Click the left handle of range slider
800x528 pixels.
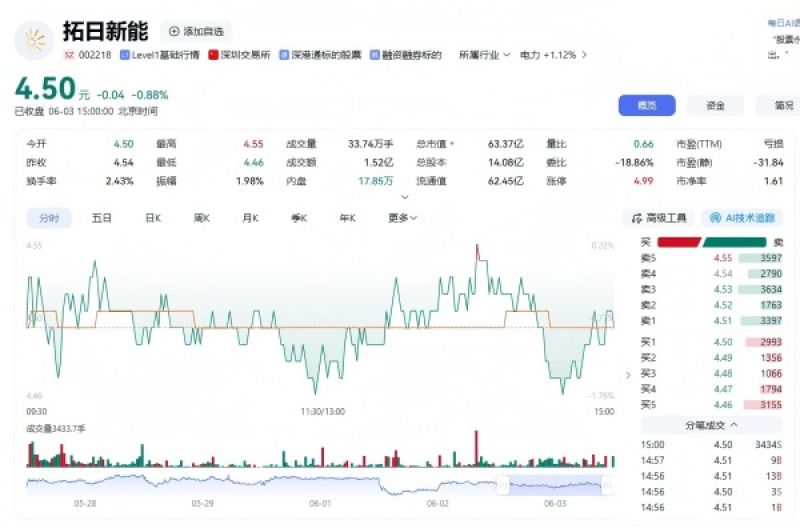tap(503, 485)
